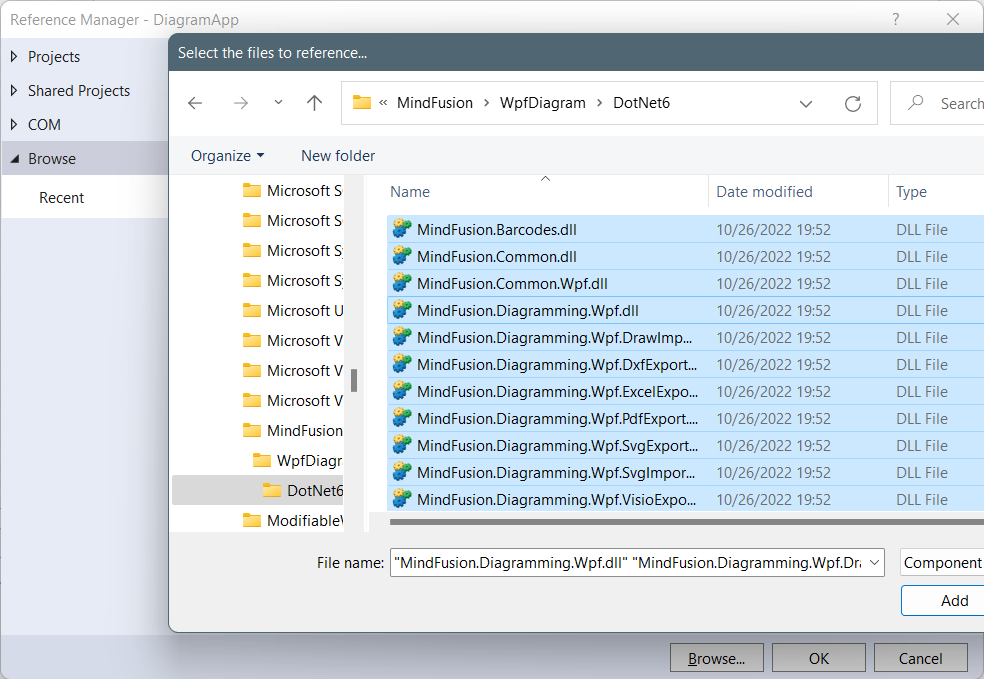This screenshot has height=679, width=984.
Task: Sort files by Name column
Action: 410,192
